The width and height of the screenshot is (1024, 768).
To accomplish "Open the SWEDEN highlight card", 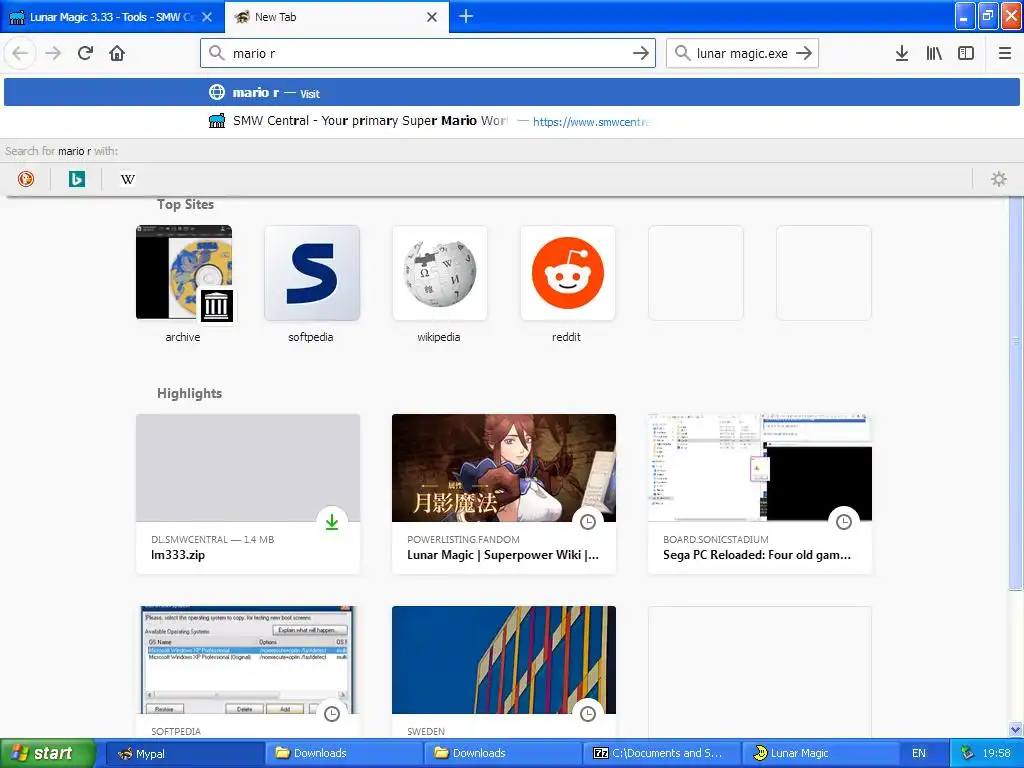I will point(504,673).
